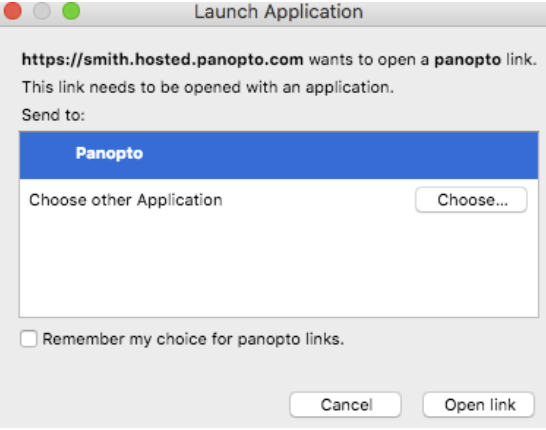This screenshot has width=546, height=430.
Task: Click the Launch Application title text
Action: tap(279, 12)
